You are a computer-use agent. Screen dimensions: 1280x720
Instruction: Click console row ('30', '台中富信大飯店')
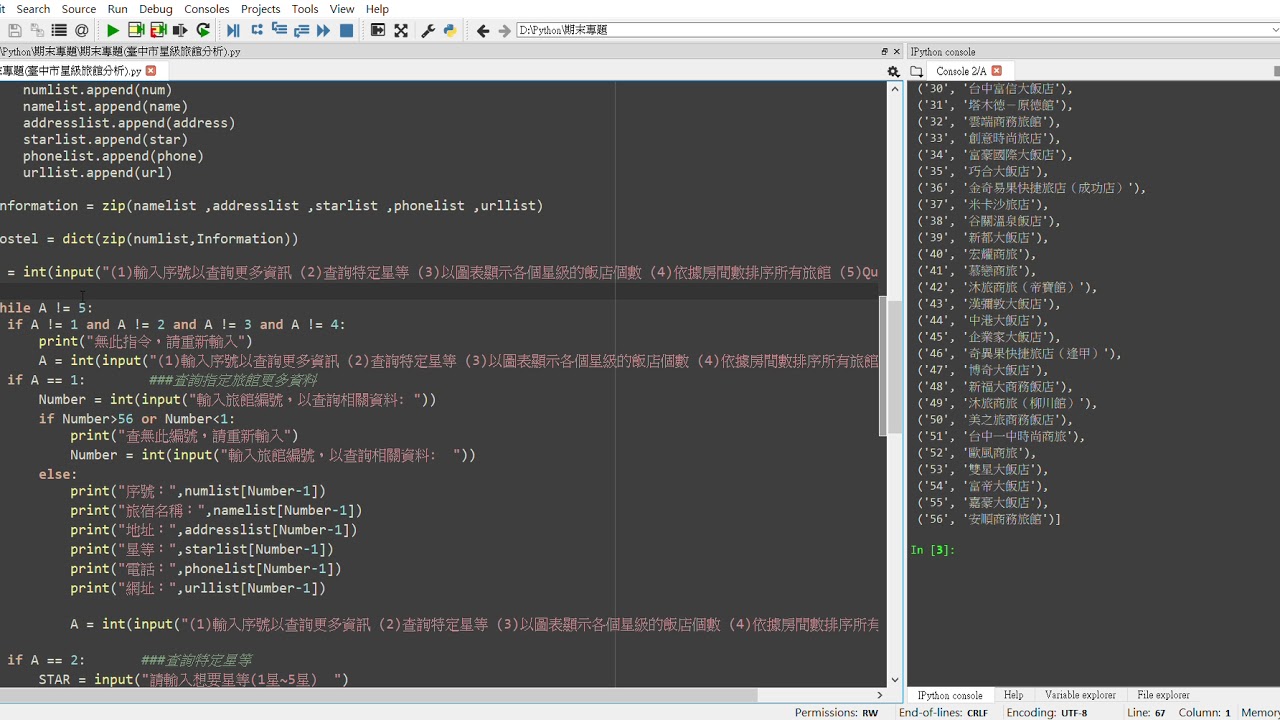click(994, 89)
